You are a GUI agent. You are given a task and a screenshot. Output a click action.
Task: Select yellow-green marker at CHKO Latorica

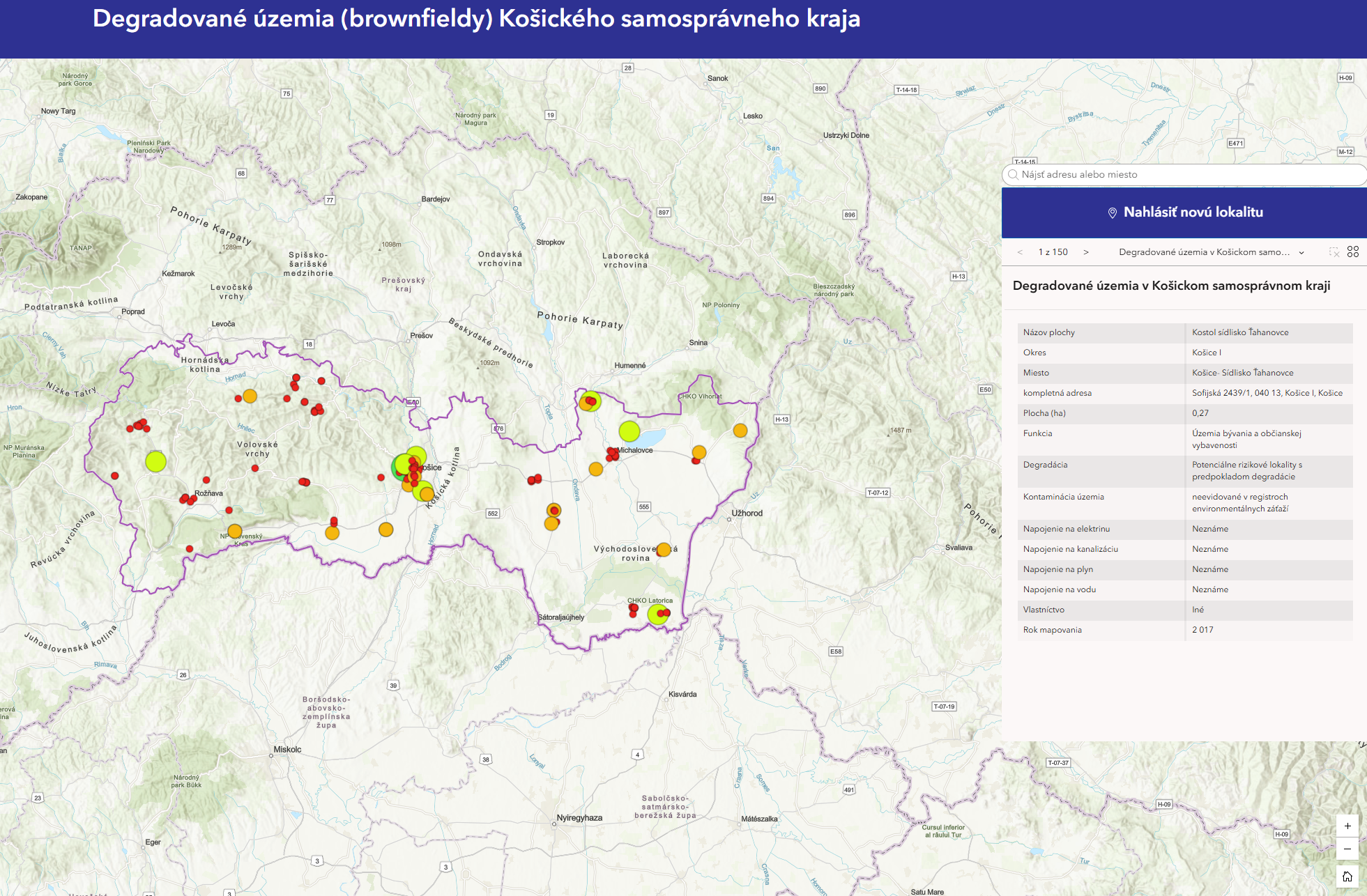(657, 615)
